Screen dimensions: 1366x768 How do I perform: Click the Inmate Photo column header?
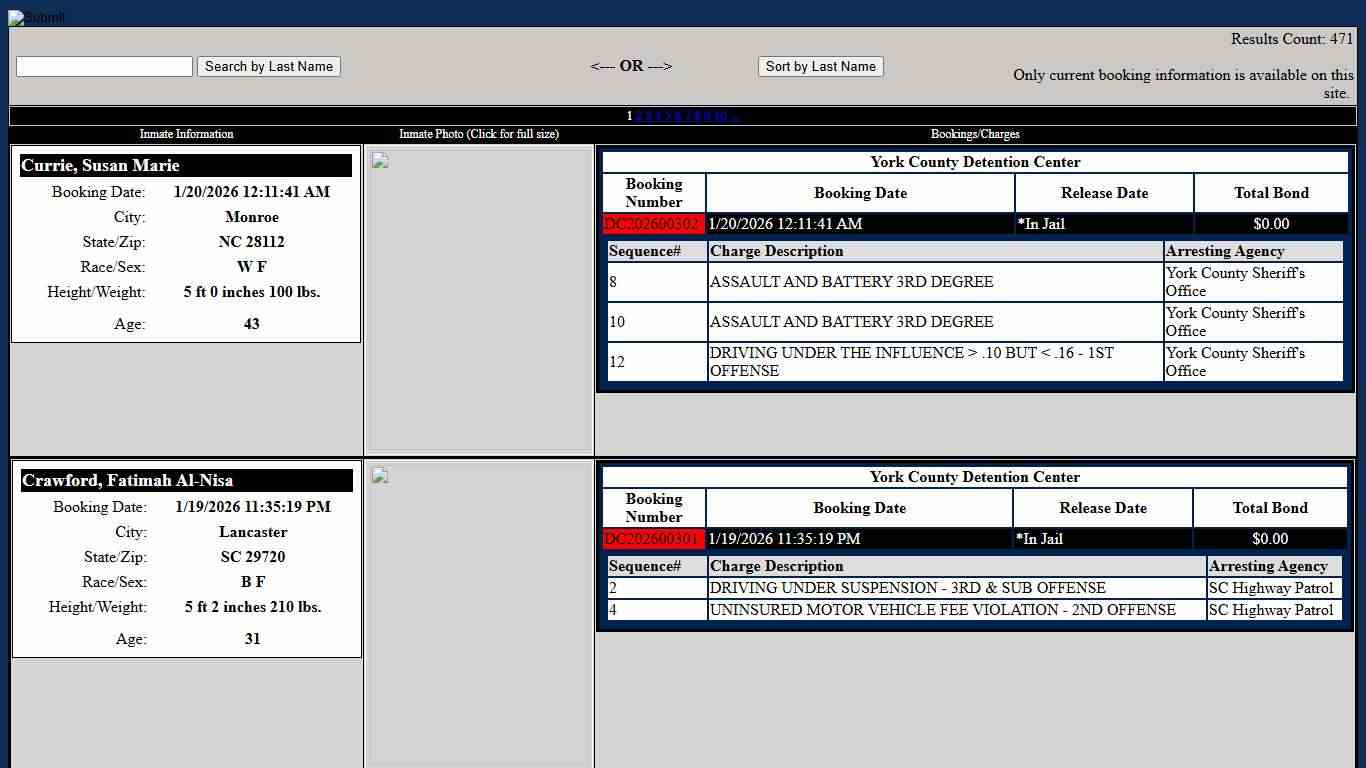[480, 133]
